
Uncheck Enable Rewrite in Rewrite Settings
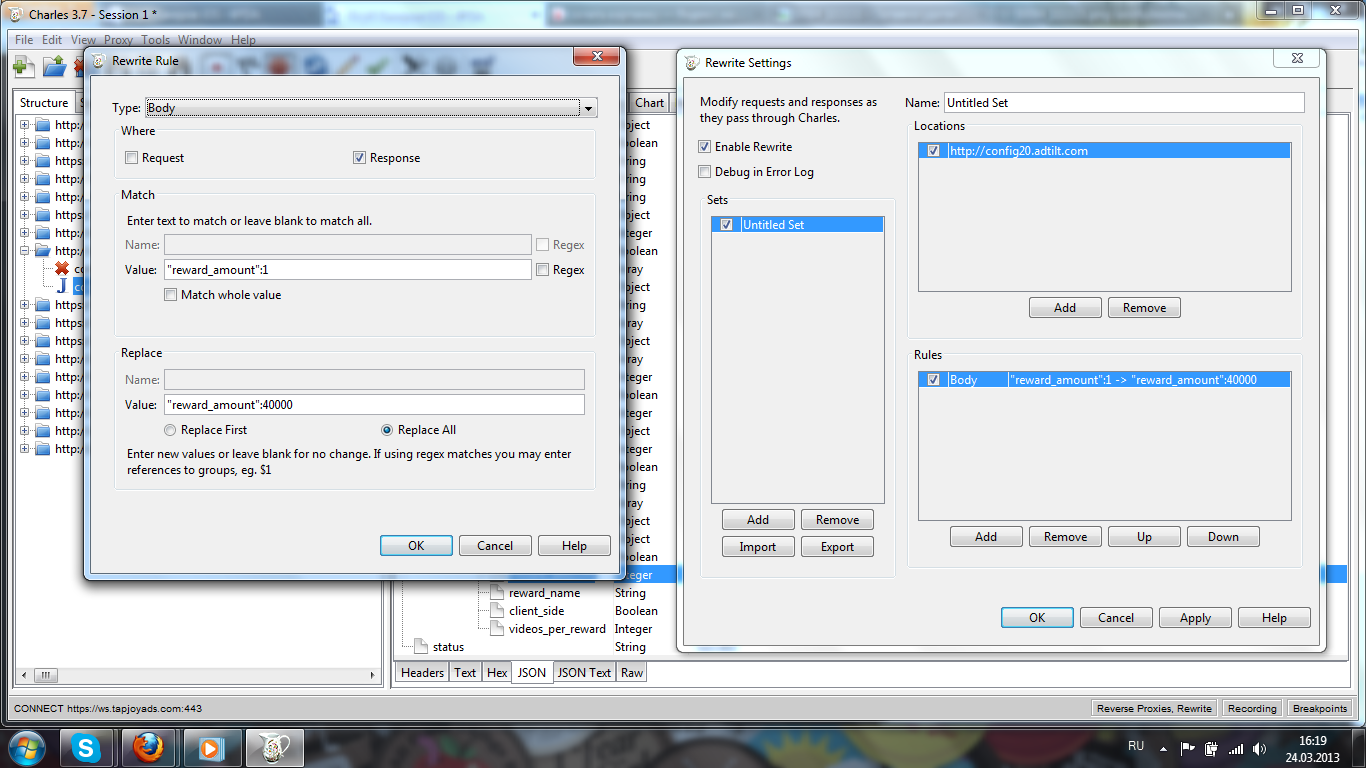coord(705,147)
